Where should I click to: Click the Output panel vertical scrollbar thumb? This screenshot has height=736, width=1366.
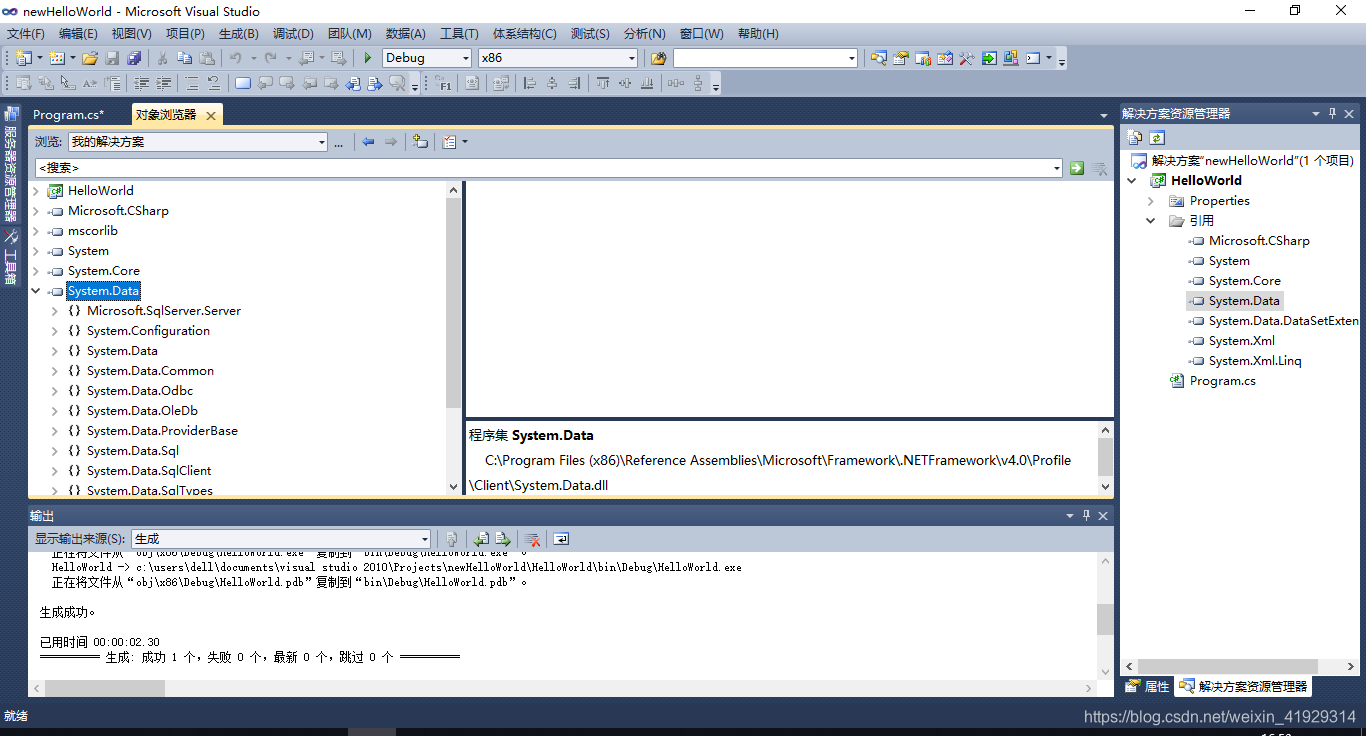tap(1105, 619)
